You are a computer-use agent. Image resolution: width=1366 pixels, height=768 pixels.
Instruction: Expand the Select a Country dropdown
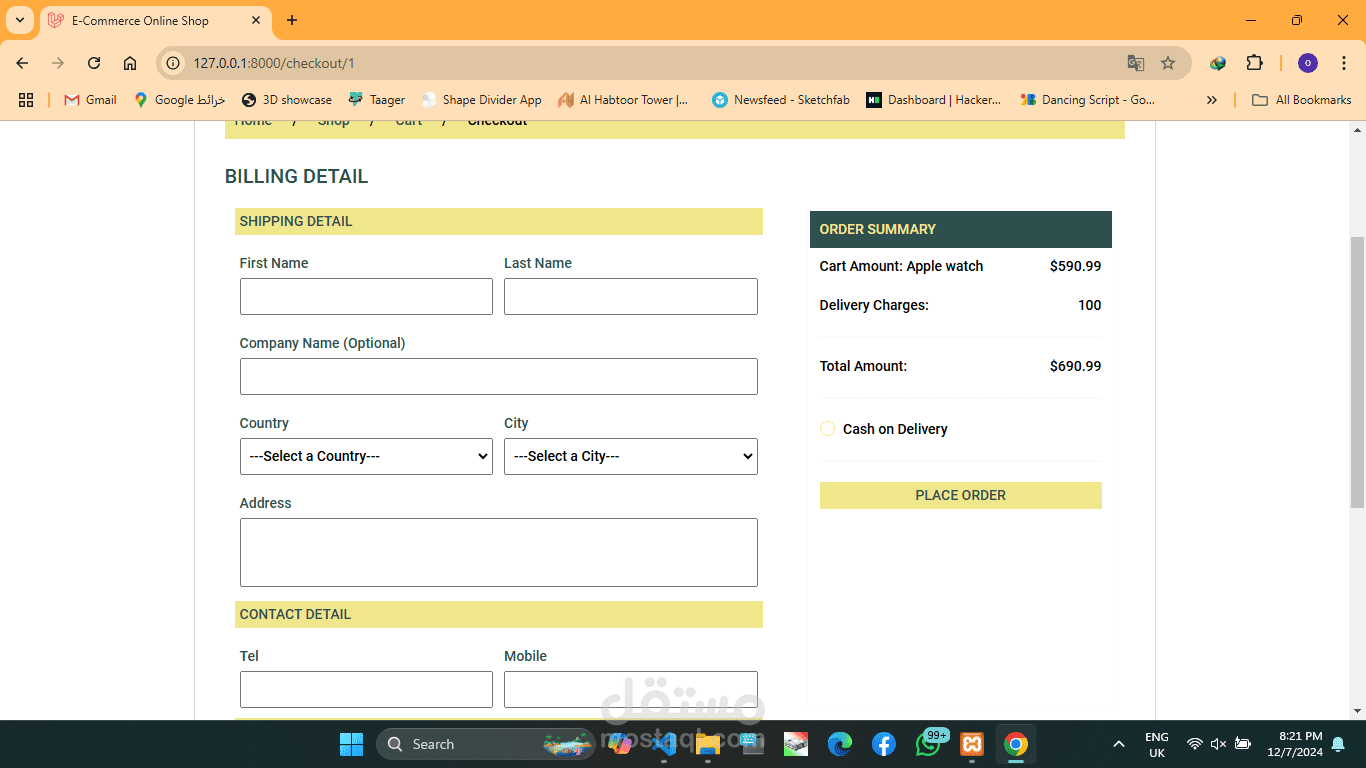(x=366, y=456)
